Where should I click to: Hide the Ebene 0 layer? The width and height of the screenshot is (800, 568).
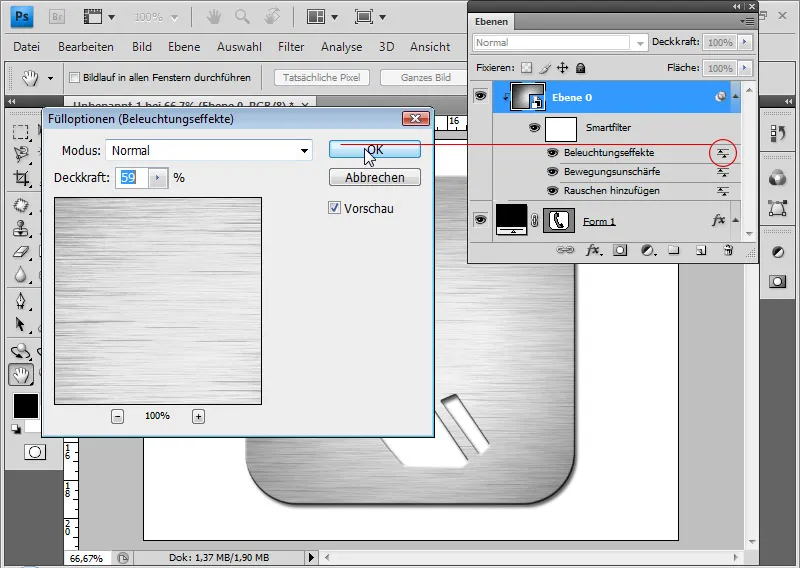click(x=480, y=96)
